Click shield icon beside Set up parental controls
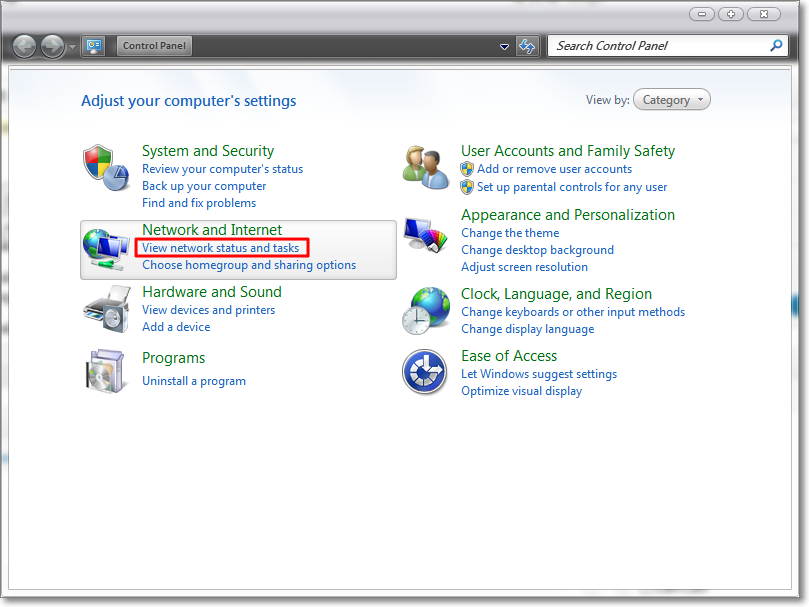 (467, 187)
